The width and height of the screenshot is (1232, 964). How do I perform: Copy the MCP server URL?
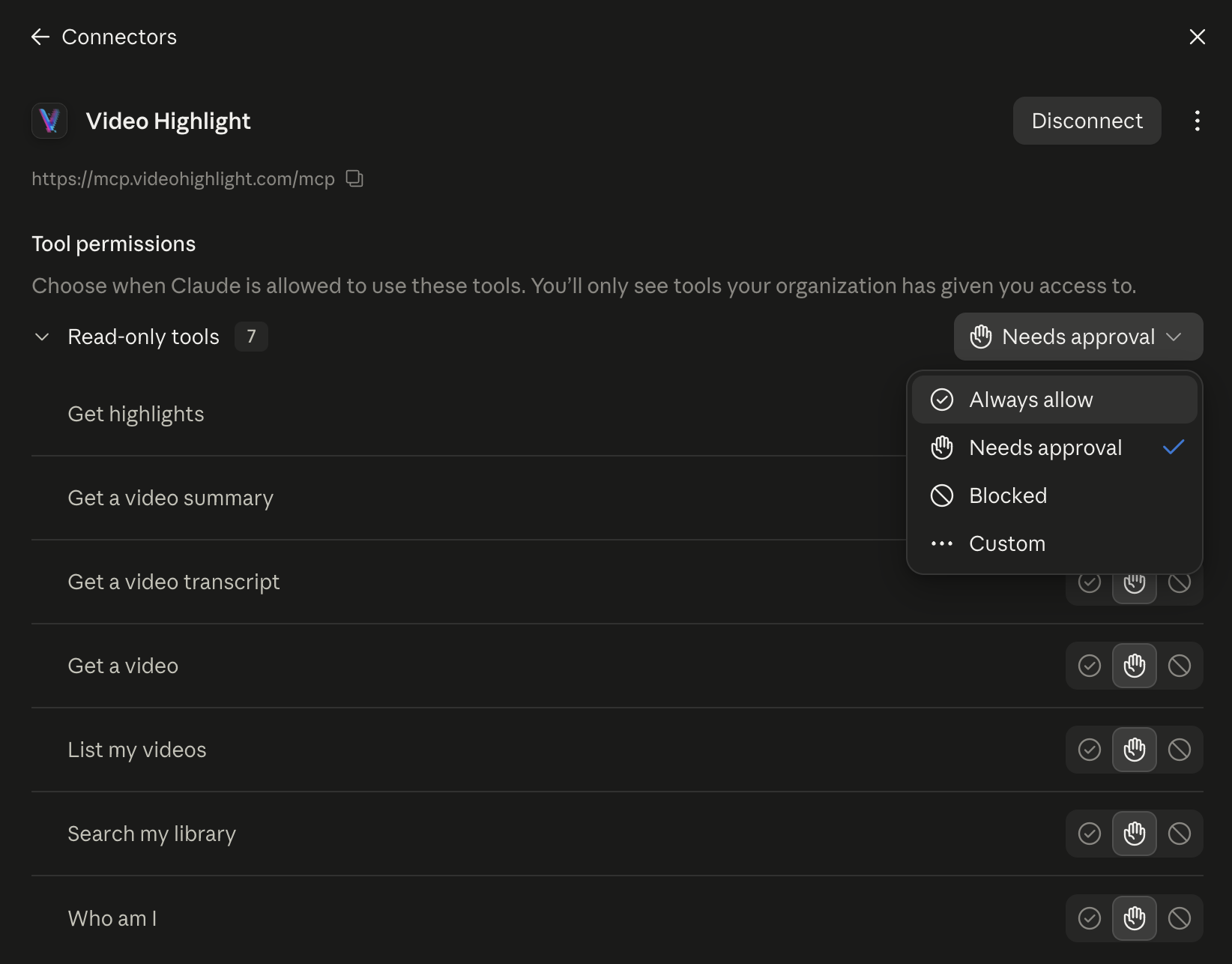[354, 178]
